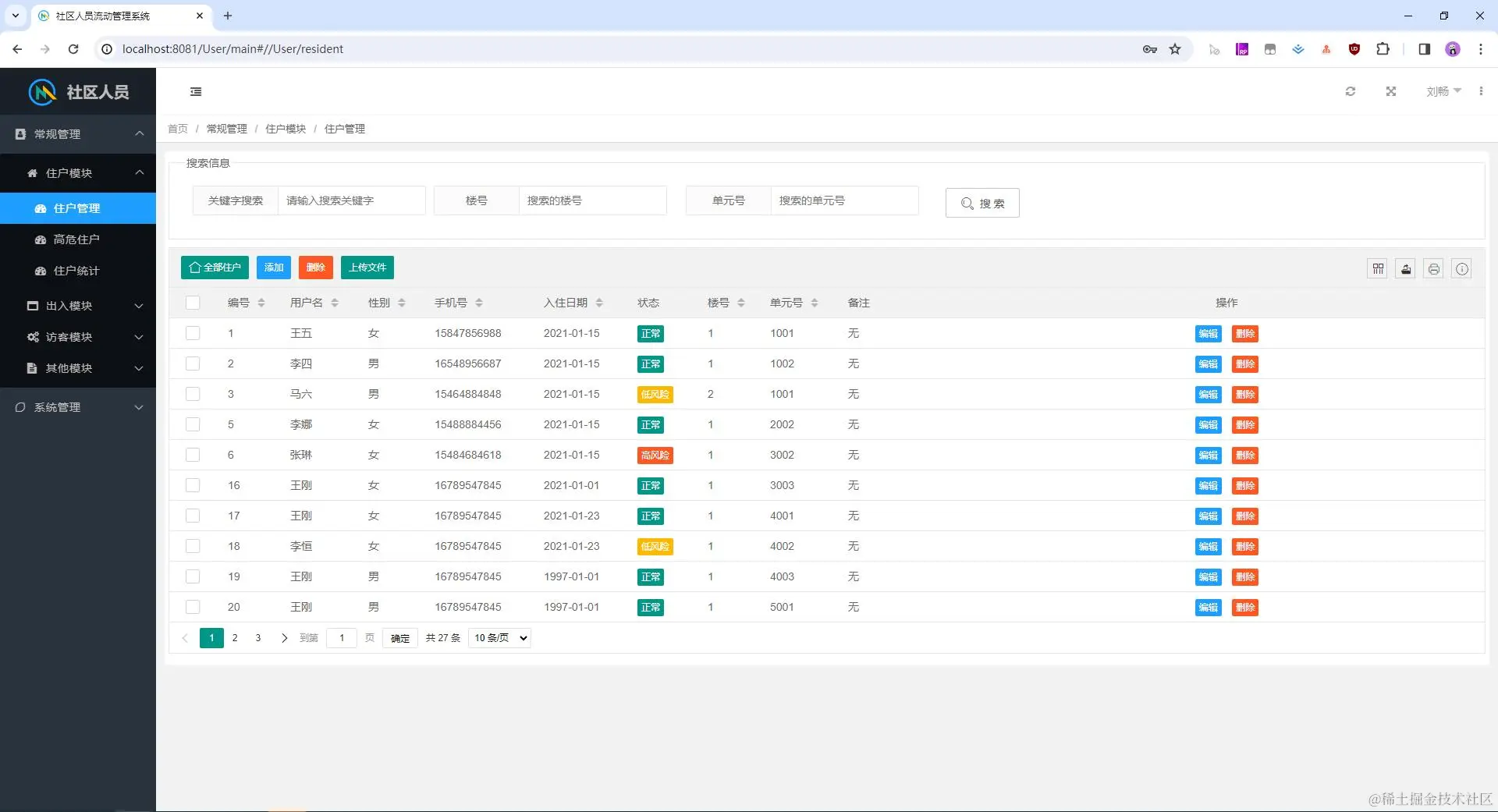Image resolution: width=1498 pixels, height=812 pixels.
Task: Click the 全部住户 button
Action: 215,268
